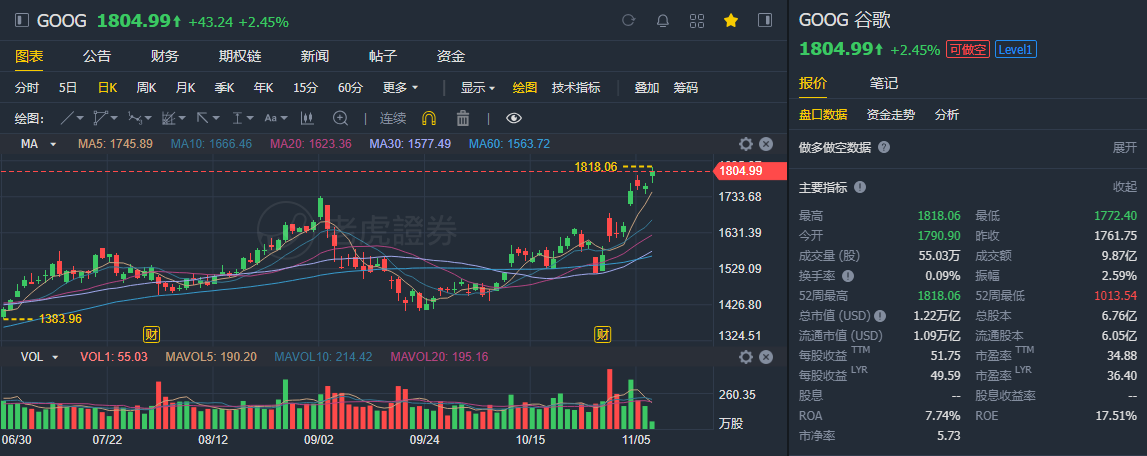Open the VOL indicator settings gear

click(745, 357)
